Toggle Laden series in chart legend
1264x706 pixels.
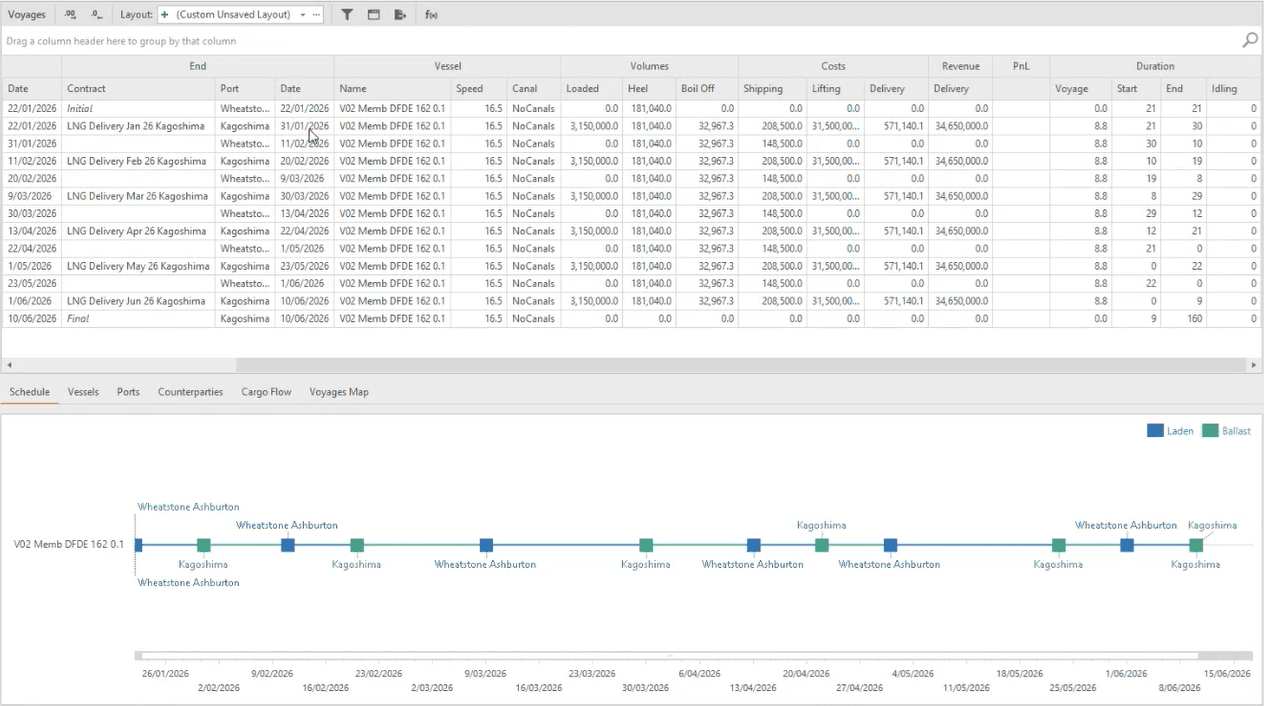pyautogui.click(x=1170, y=431)
